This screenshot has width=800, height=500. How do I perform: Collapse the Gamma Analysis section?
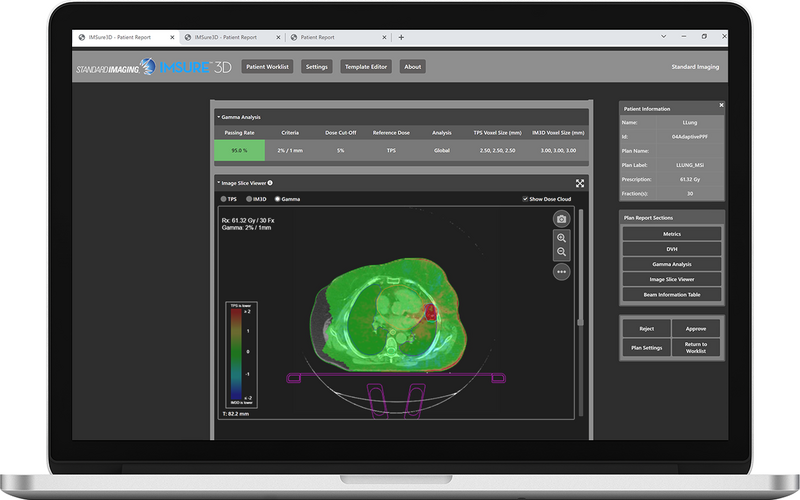pyautogui.click(x=218, y=117)
